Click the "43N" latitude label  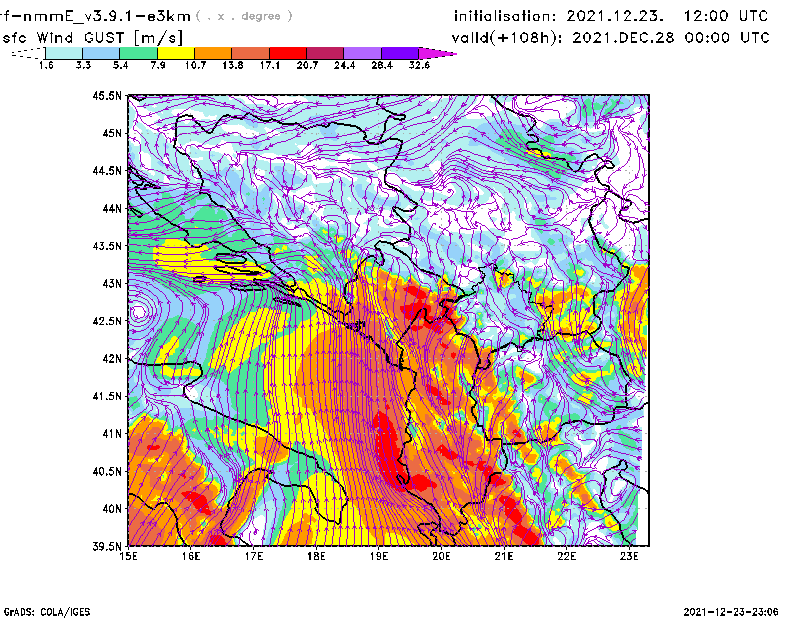112,283
